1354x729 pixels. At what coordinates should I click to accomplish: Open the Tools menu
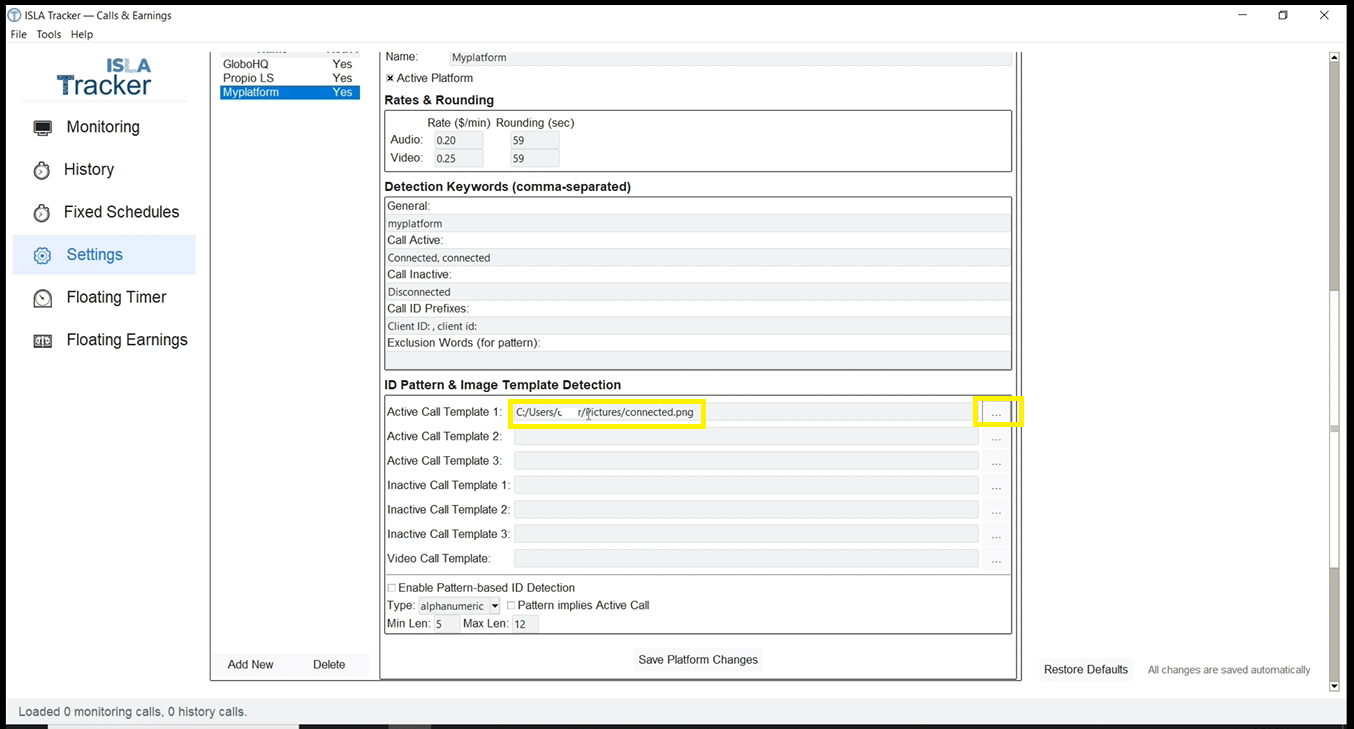pyautogui.click(x=48, y=34)
